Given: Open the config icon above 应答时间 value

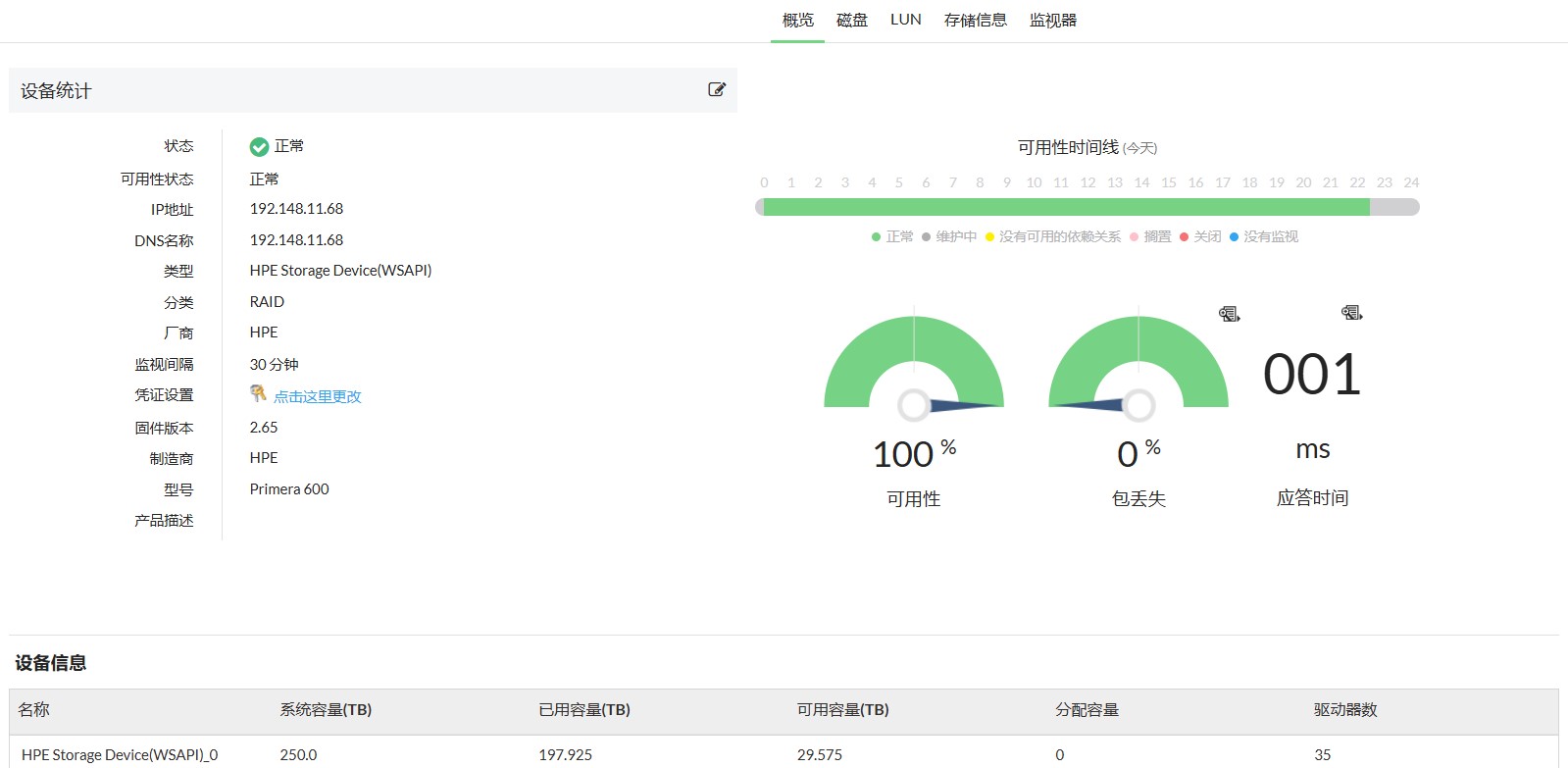Looking at the screenshot, I should 1352,313.
